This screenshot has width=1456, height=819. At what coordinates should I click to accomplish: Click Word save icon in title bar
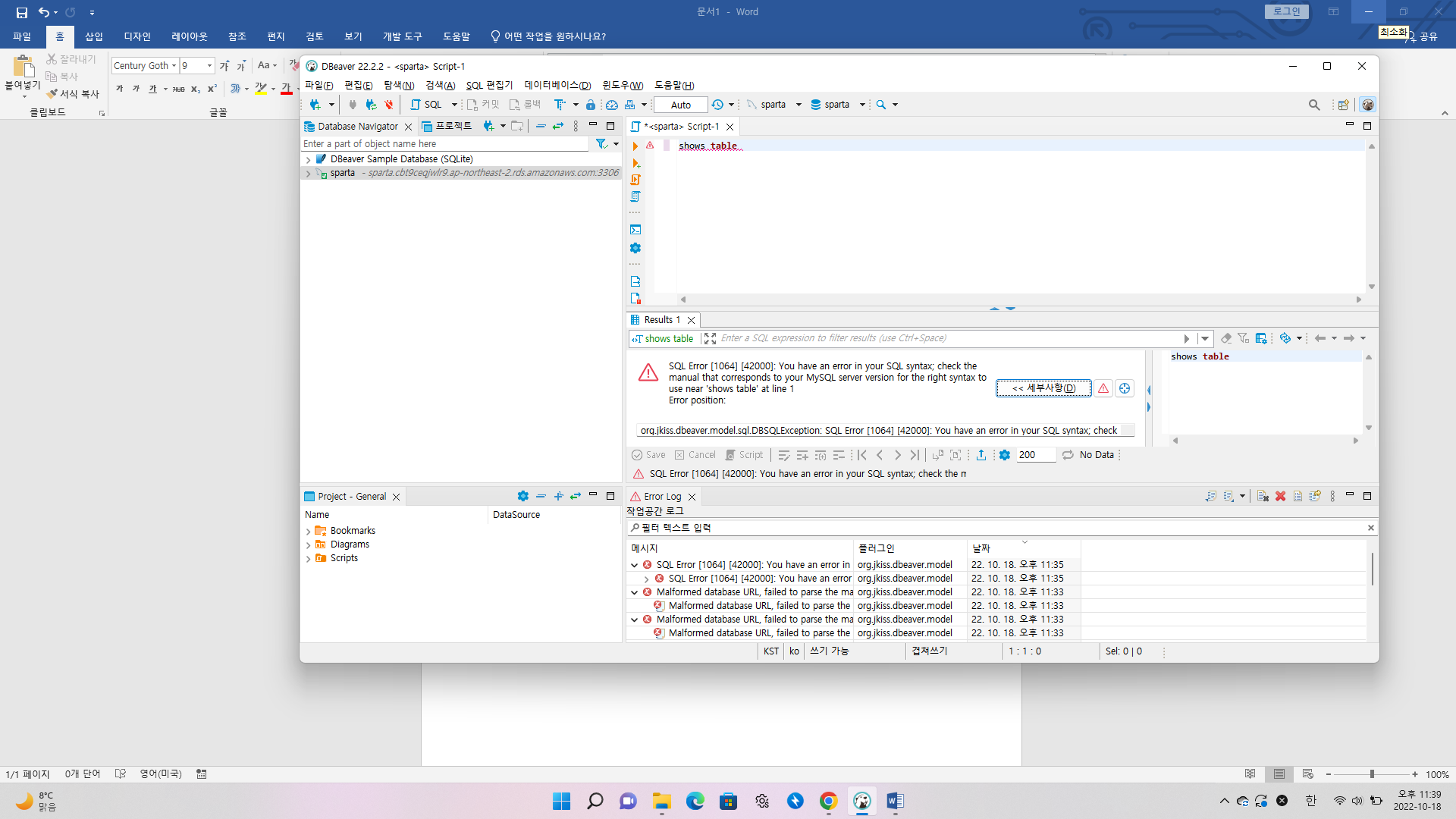coord(21,12)
